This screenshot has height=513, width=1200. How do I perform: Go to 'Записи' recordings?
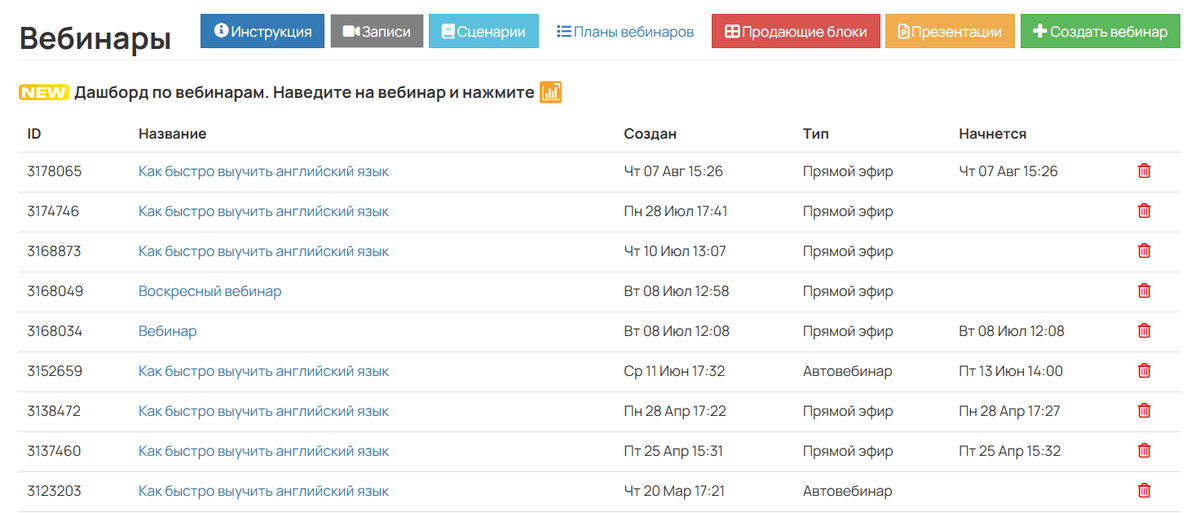[376, 31]
